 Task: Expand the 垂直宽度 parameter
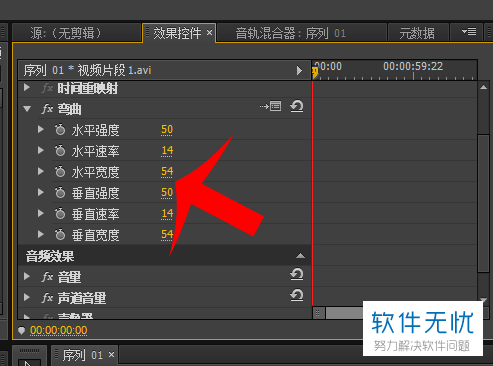[x=41, y=234]
